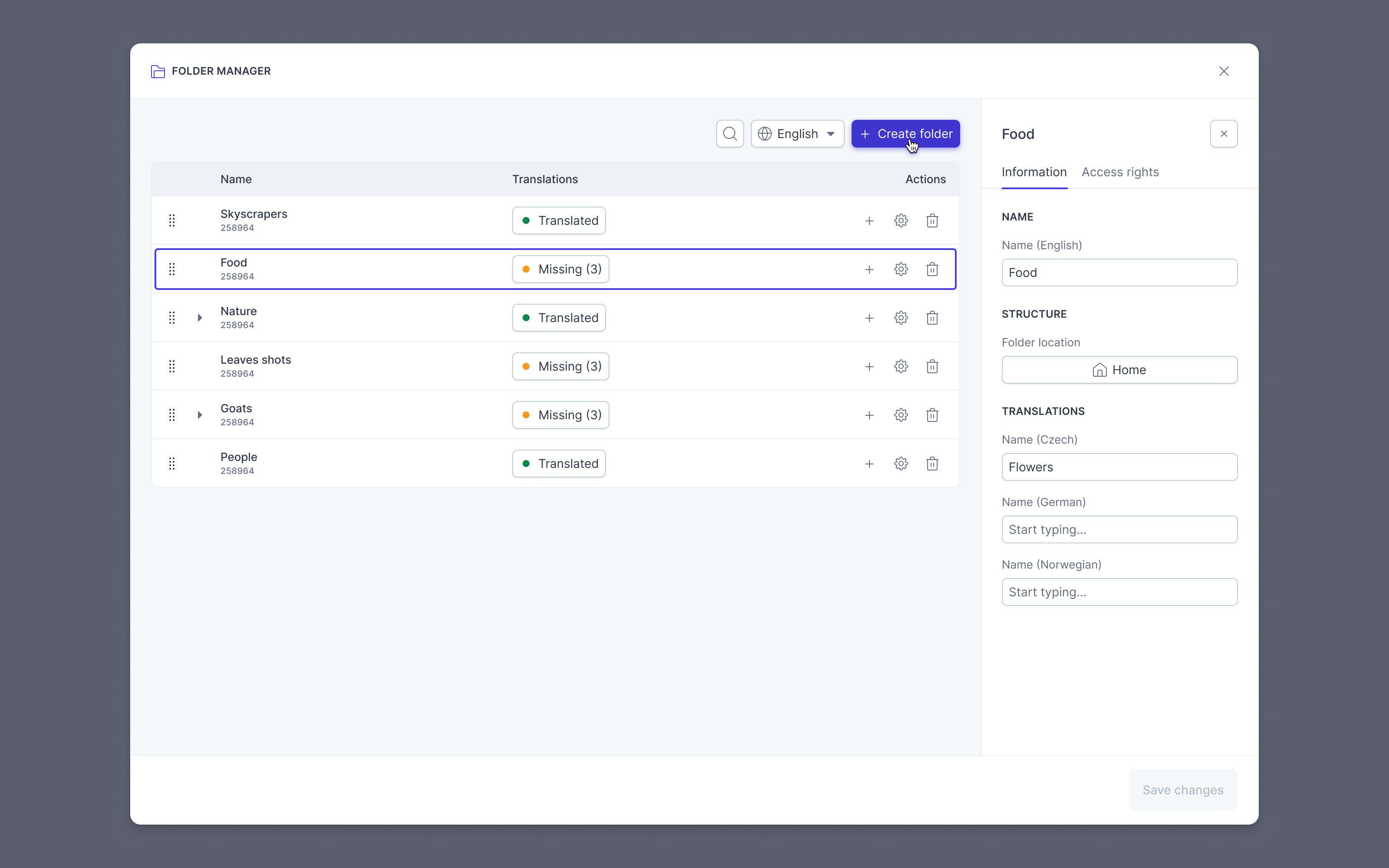Add translation to the Nature folder
1389x868 pixels.
[x=869, y=317]
